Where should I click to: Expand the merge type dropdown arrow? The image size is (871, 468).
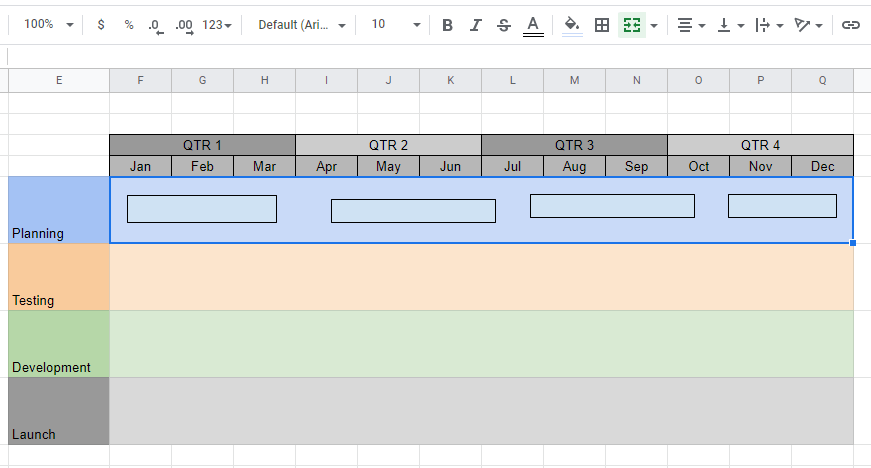tap(654, 25)
